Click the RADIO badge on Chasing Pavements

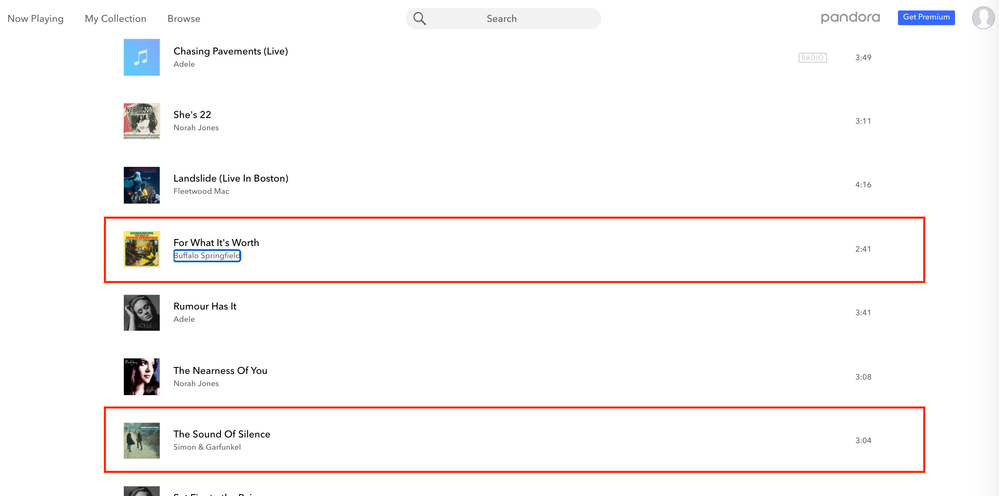pos(812,58)
